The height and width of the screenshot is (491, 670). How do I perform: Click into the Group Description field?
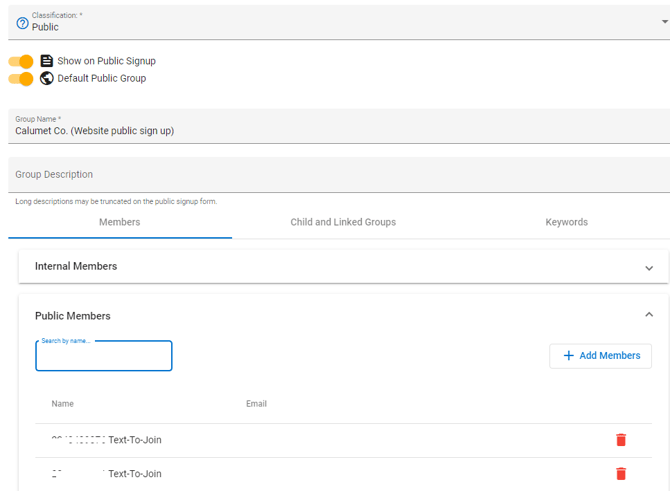pyautogui.click(x=339, y=175)
